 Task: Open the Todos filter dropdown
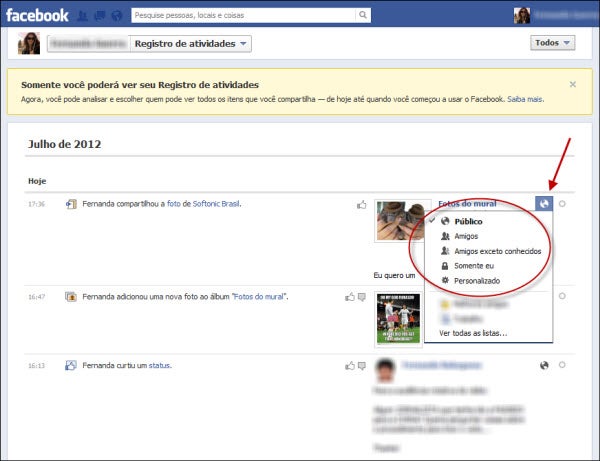552,43
